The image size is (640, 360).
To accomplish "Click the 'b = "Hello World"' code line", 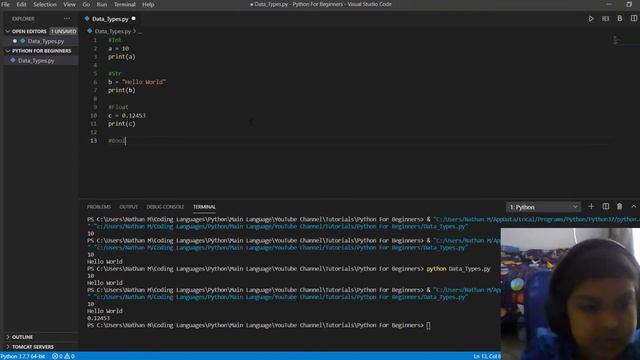I will coord(137,82).
